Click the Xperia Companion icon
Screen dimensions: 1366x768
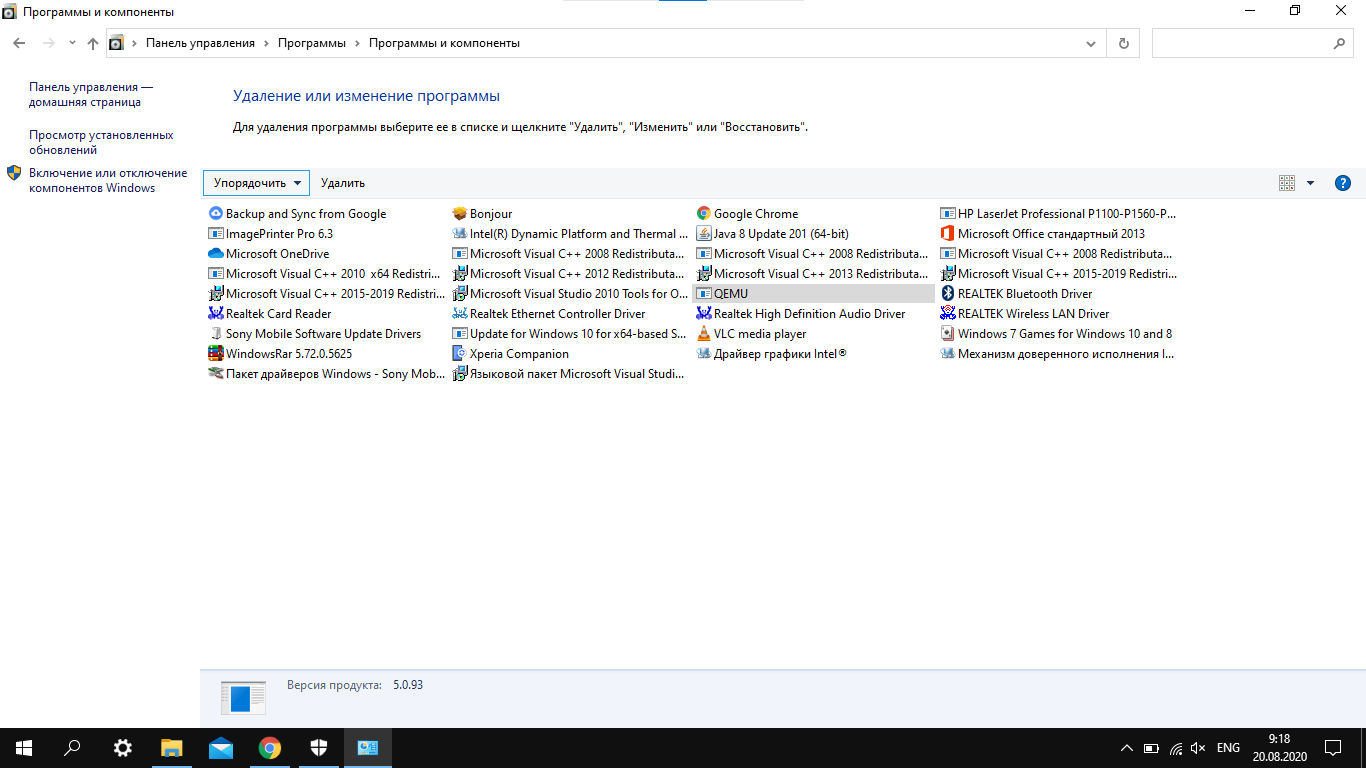click(459, 353)
